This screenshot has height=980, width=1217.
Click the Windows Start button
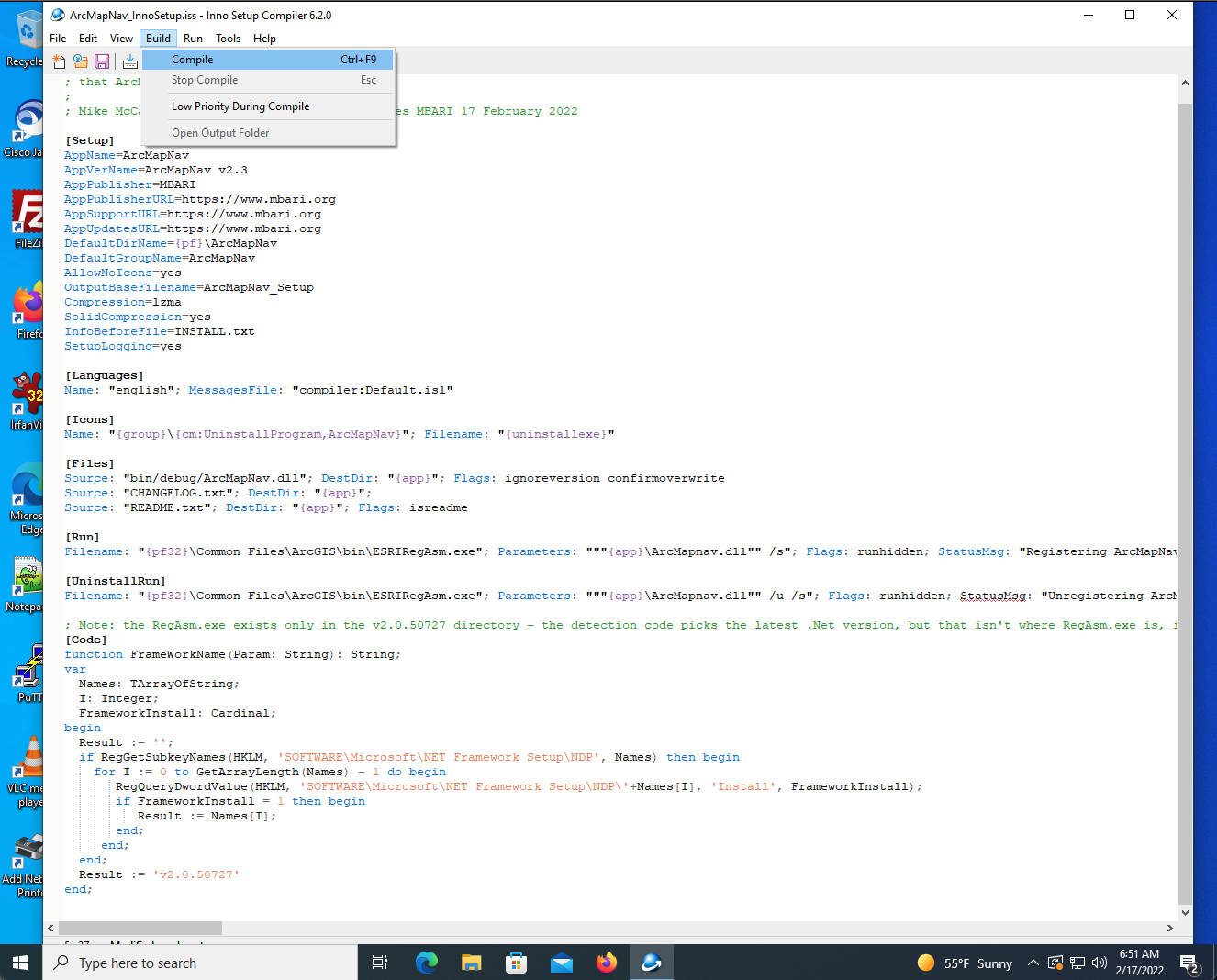(x=21, y=963)
